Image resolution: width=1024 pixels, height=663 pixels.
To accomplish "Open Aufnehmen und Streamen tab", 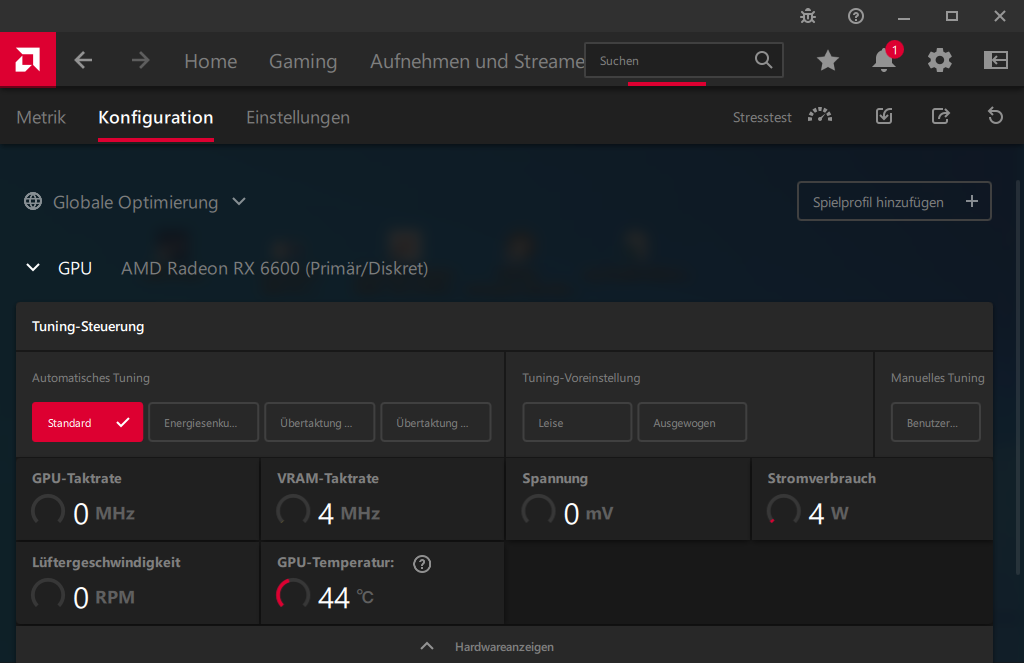I will point(477,61).
